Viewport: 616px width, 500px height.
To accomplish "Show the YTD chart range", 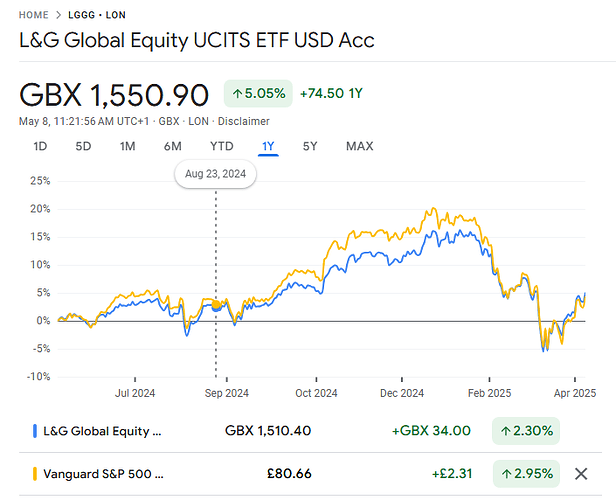I will coord(222,147).
